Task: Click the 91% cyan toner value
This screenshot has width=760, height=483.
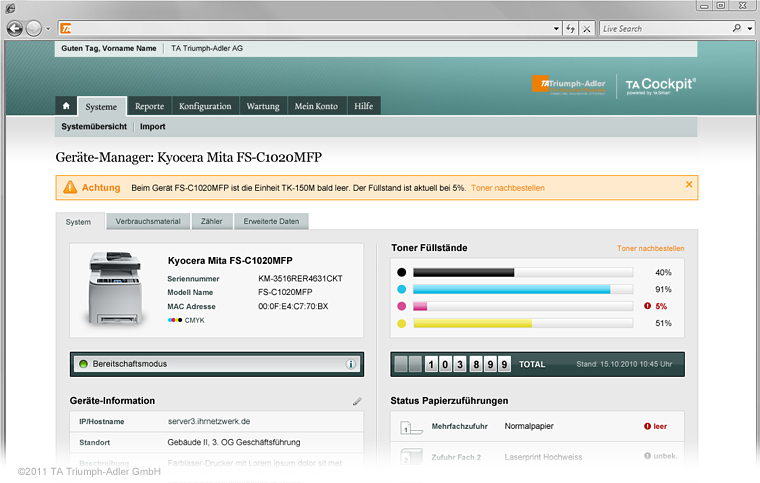Action: pos(664,289)
